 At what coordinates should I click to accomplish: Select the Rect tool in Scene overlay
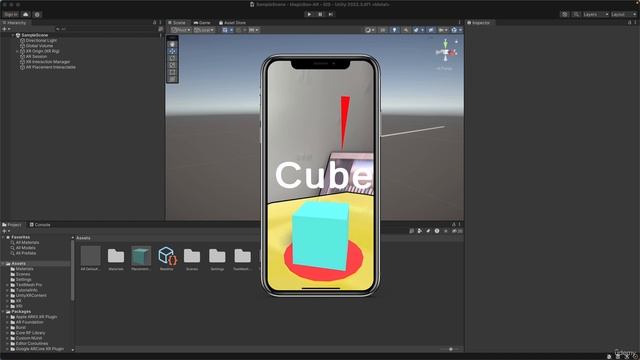172,72
